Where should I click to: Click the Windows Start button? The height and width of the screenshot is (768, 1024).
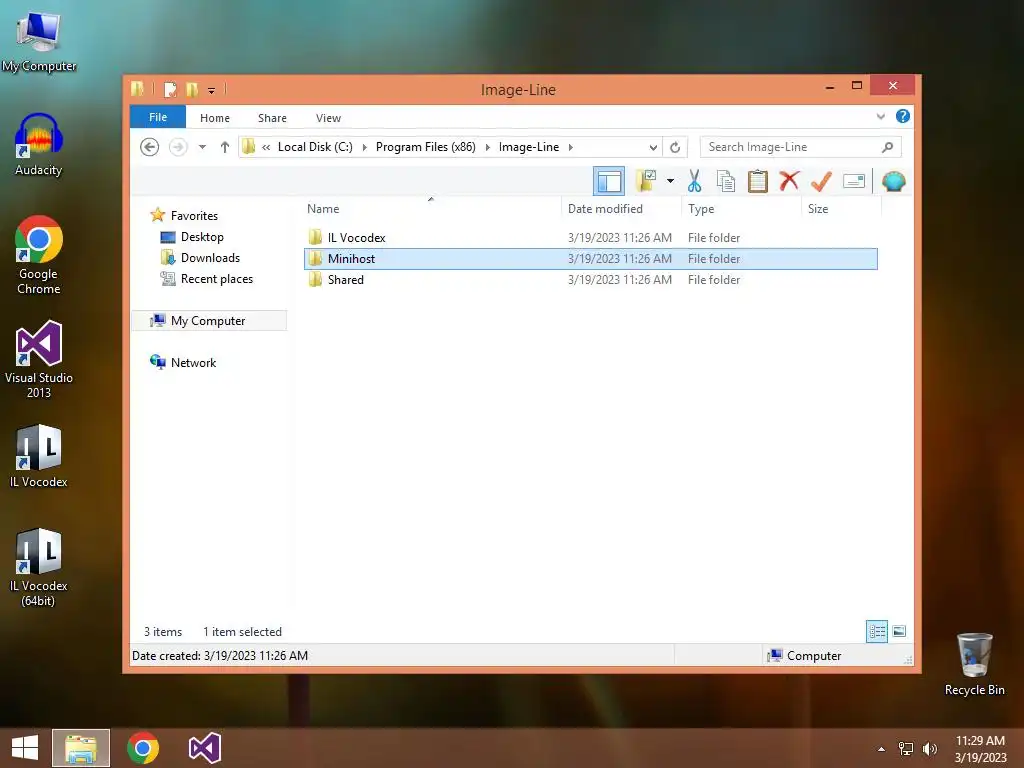(x=25, y=748)
